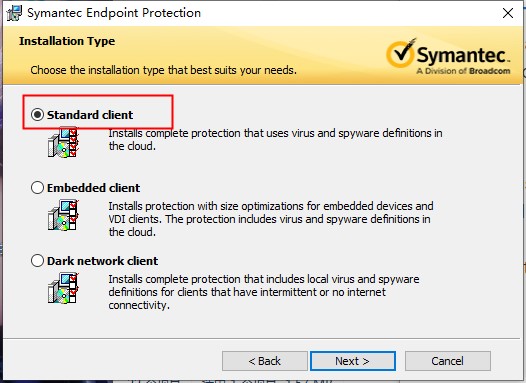
Task: Click the Standard client label text
Action: coord(90,115)
